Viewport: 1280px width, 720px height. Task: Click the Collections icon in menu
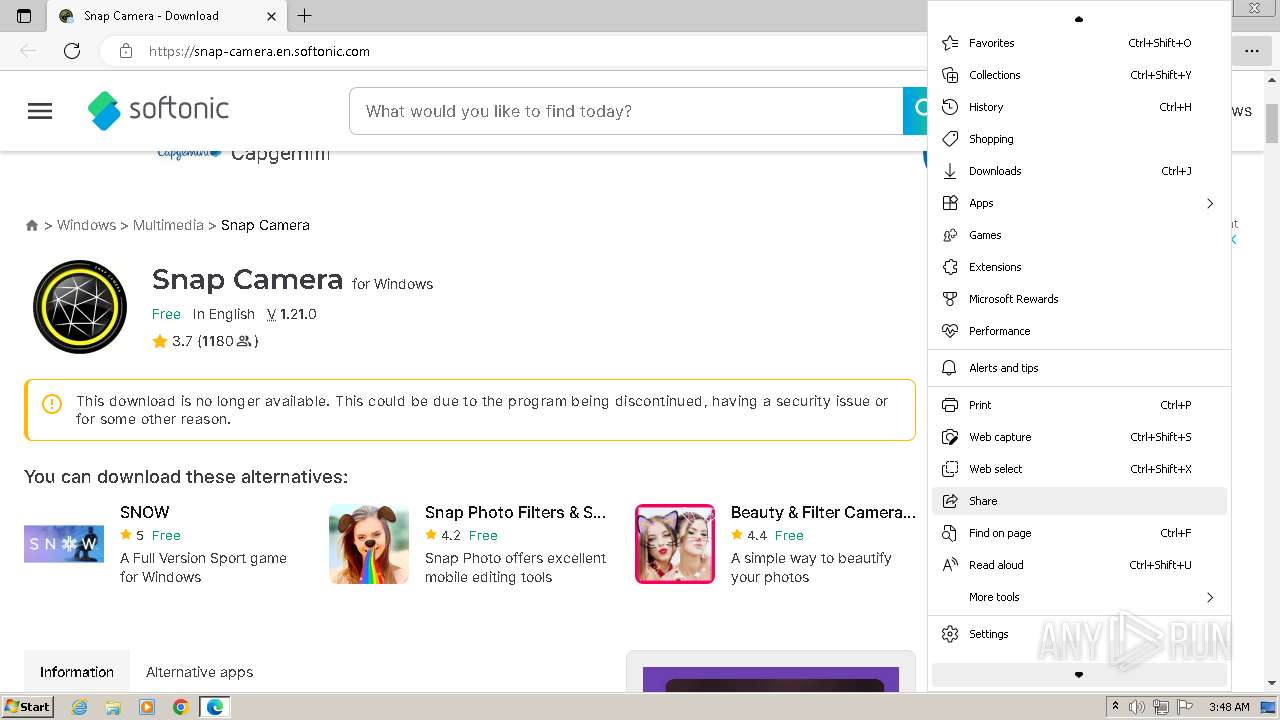tap(950, 75)
